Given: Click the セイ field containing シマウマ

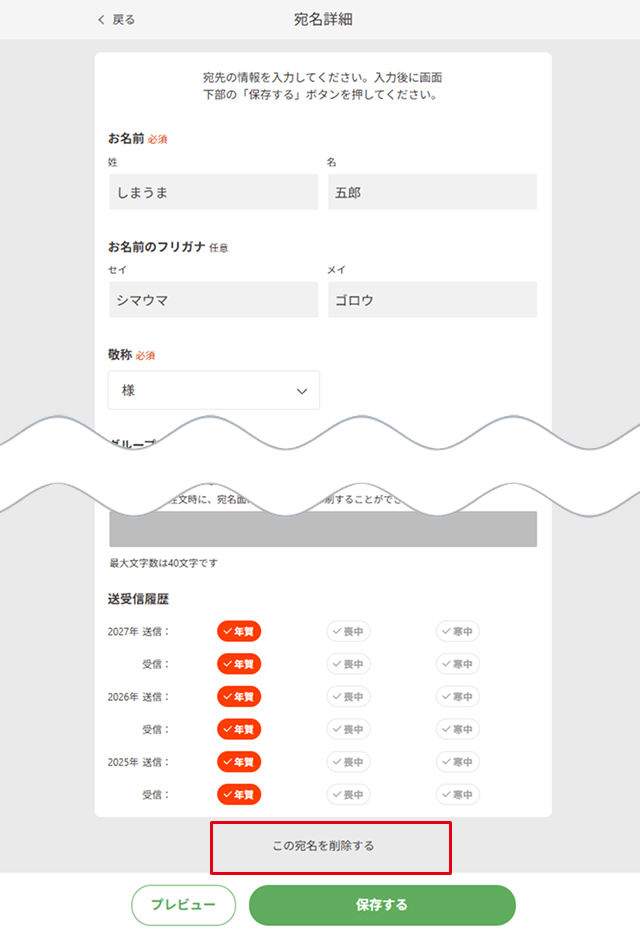Looking at the screenshot, I should tap(214, 300).
